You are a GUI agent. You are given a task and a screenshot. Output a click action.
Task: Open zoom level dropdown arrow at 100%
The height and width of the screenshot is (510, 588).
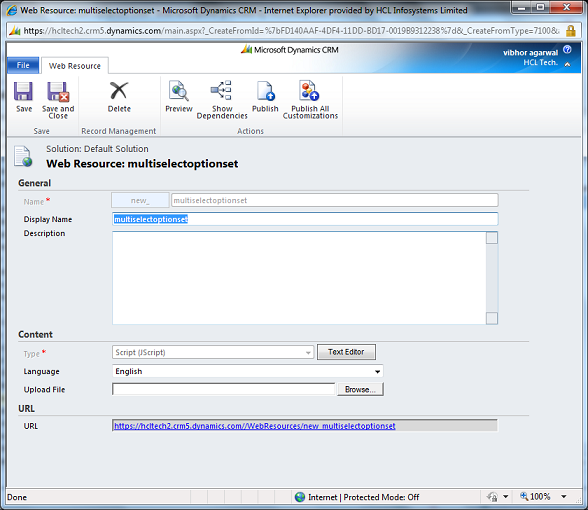point(564,497)
